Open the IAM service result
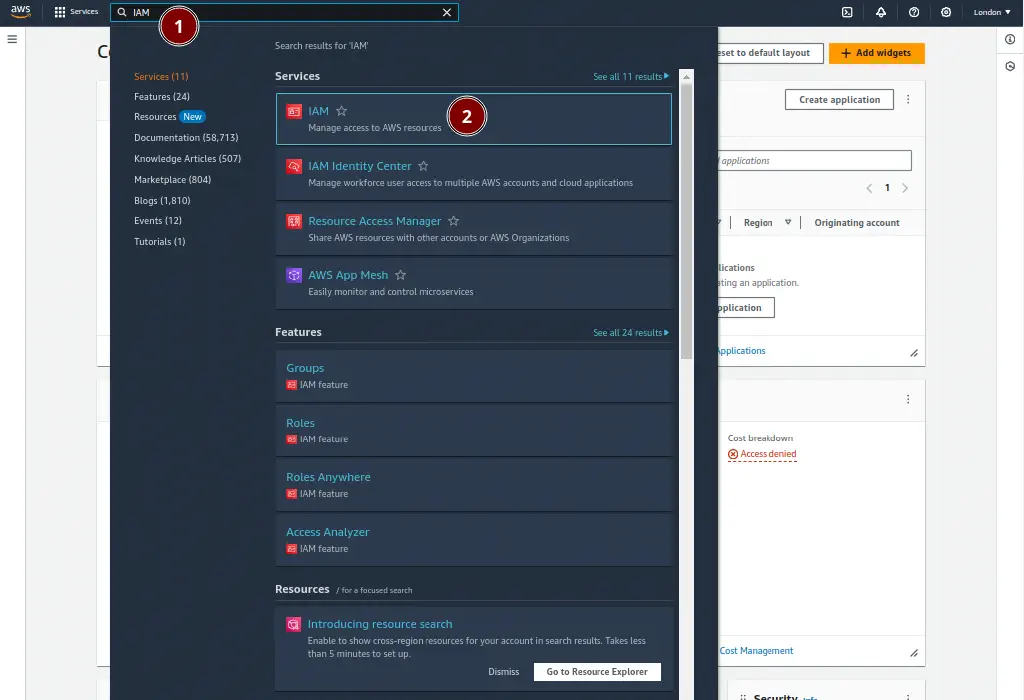Viewport: 1024px width, 700px height. click(473, 119)
